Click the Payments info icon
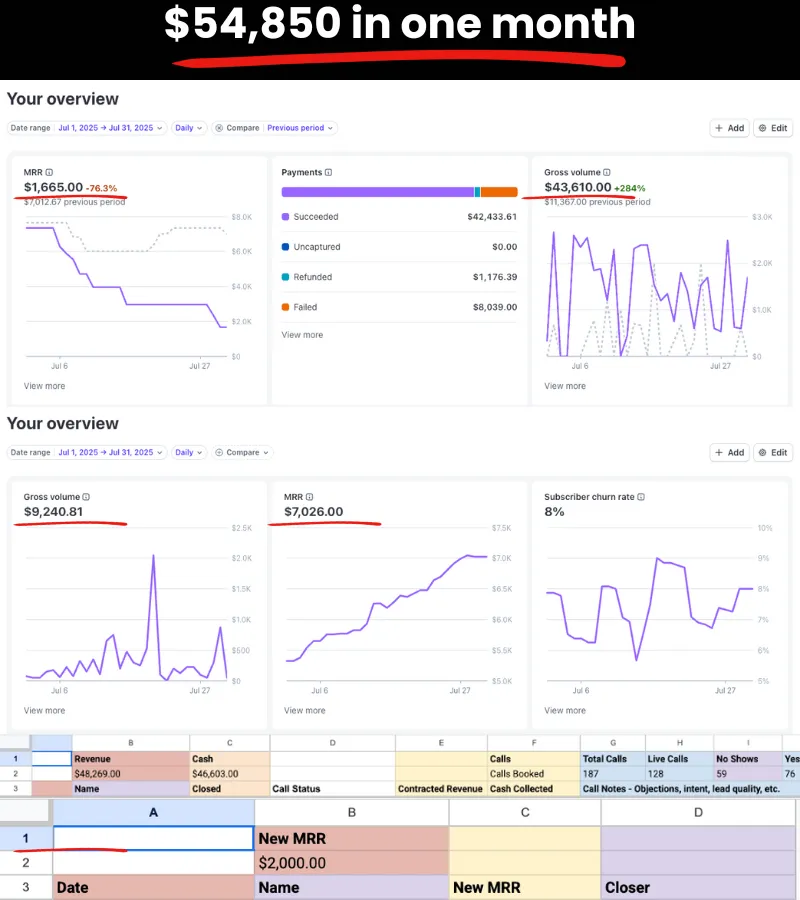Image resolution: width=800 pixels, height=900 pixels. coord(328,172)
